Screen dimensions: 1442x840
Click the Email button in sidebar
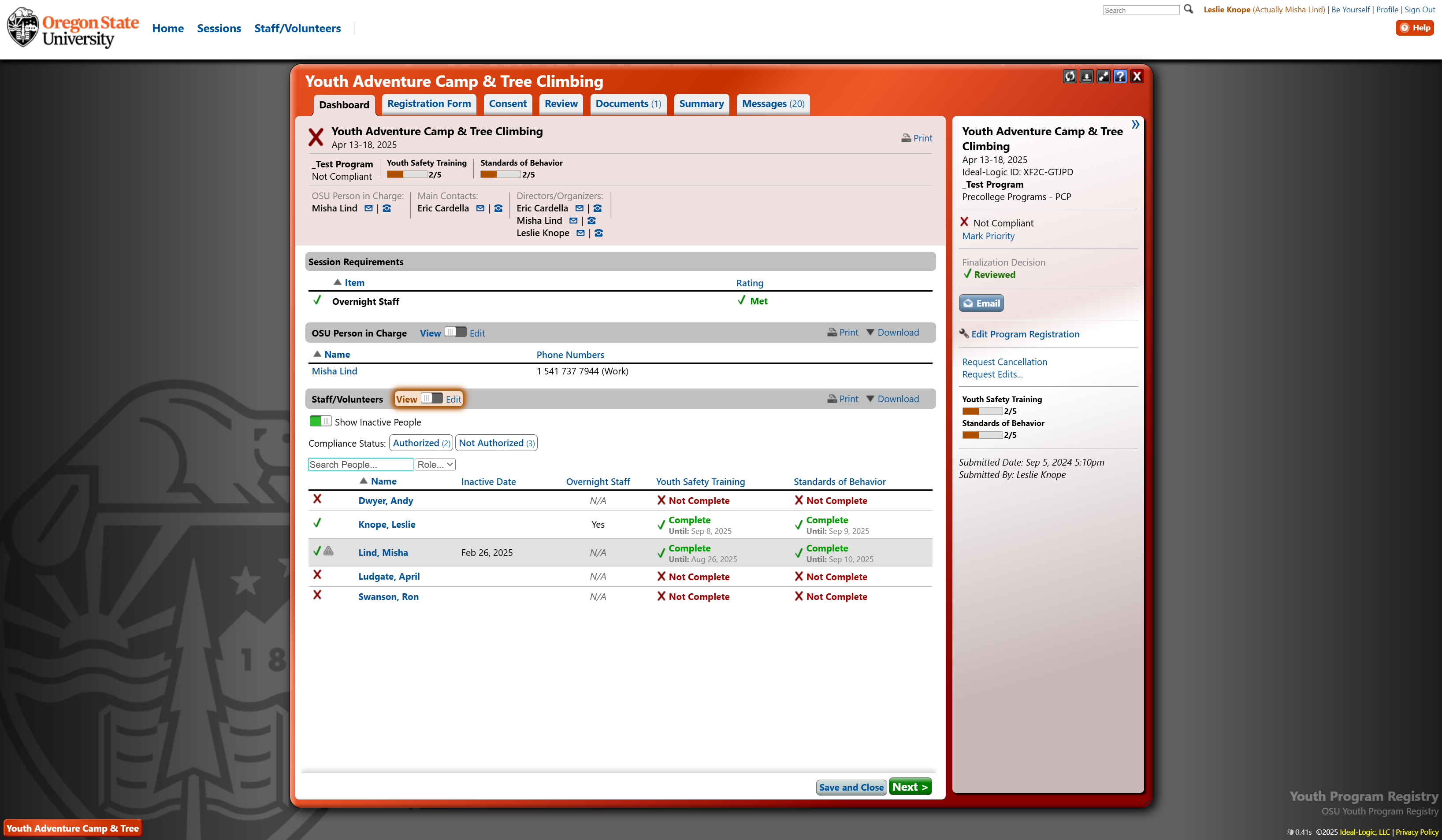pyautogui.click(x=981, y=303)
